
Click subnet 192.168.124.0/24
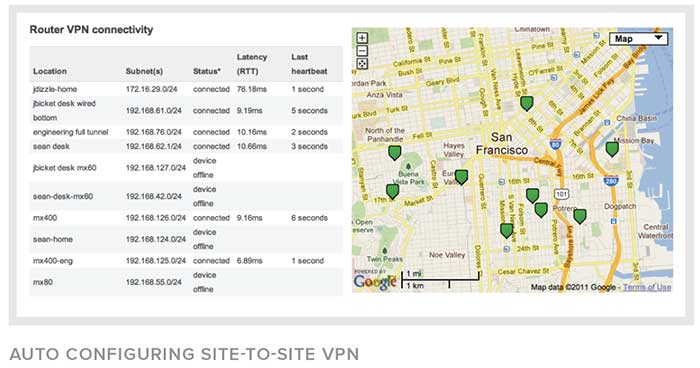click(x=156, y=239)
